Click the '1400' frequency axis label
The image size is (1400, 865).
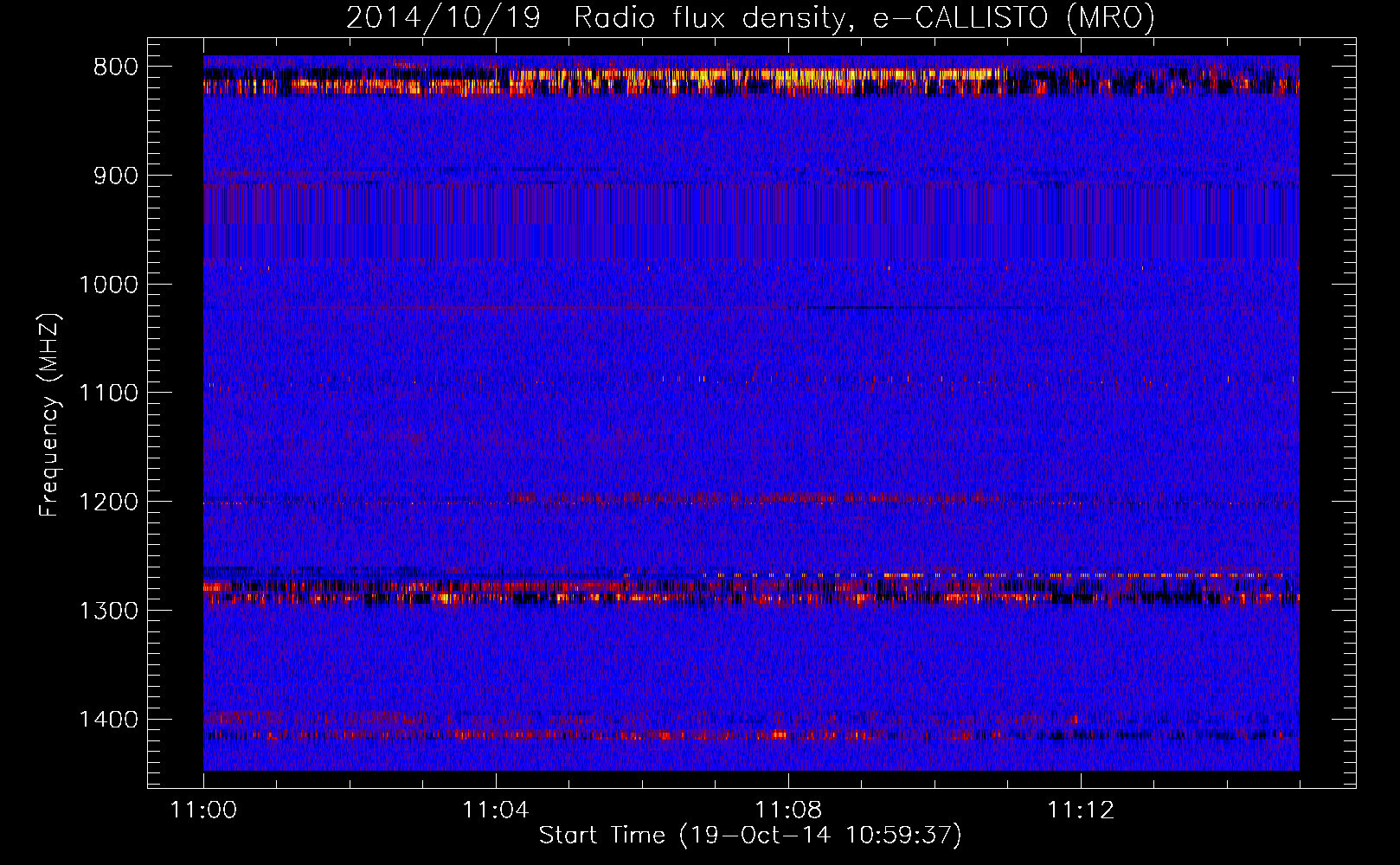pos(108,720)
